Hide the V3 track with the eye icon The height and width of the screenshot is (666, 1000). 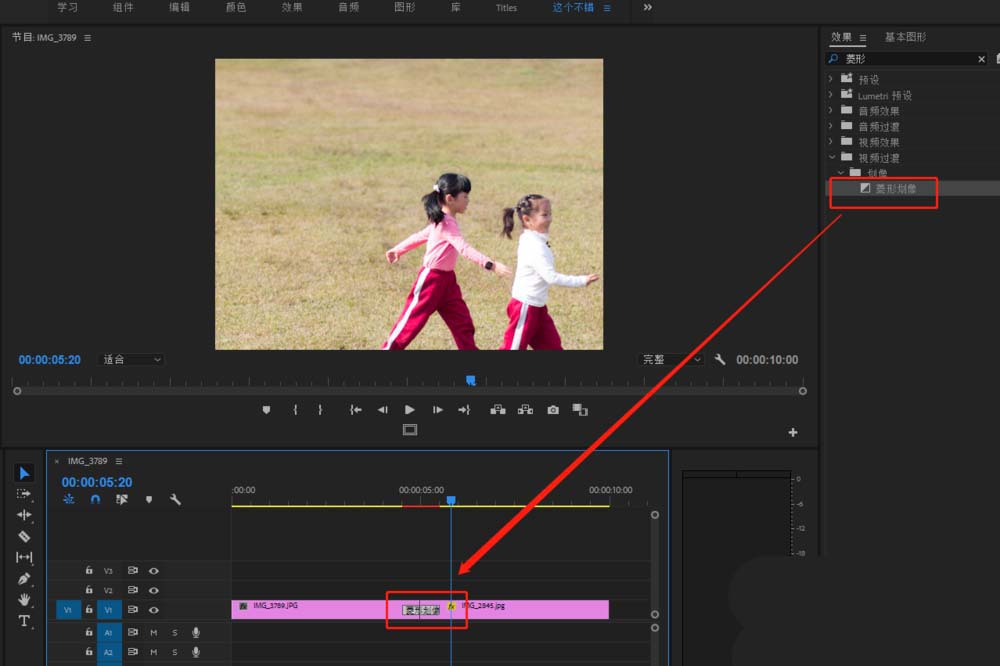coord(154,570)
